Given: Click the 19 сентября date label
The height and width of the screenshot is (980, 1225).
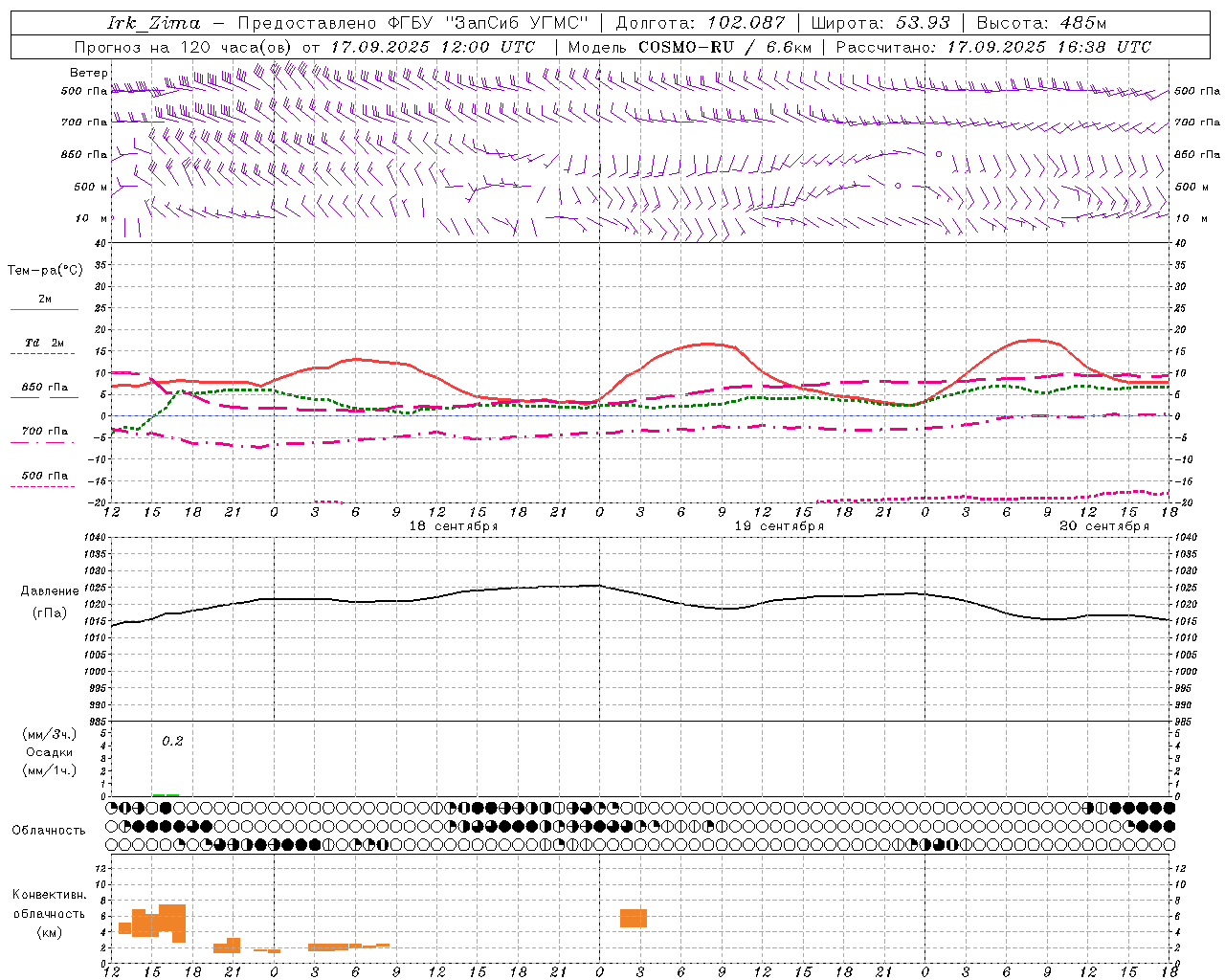Looking at the screenshot, I should (x=779, y=526).
